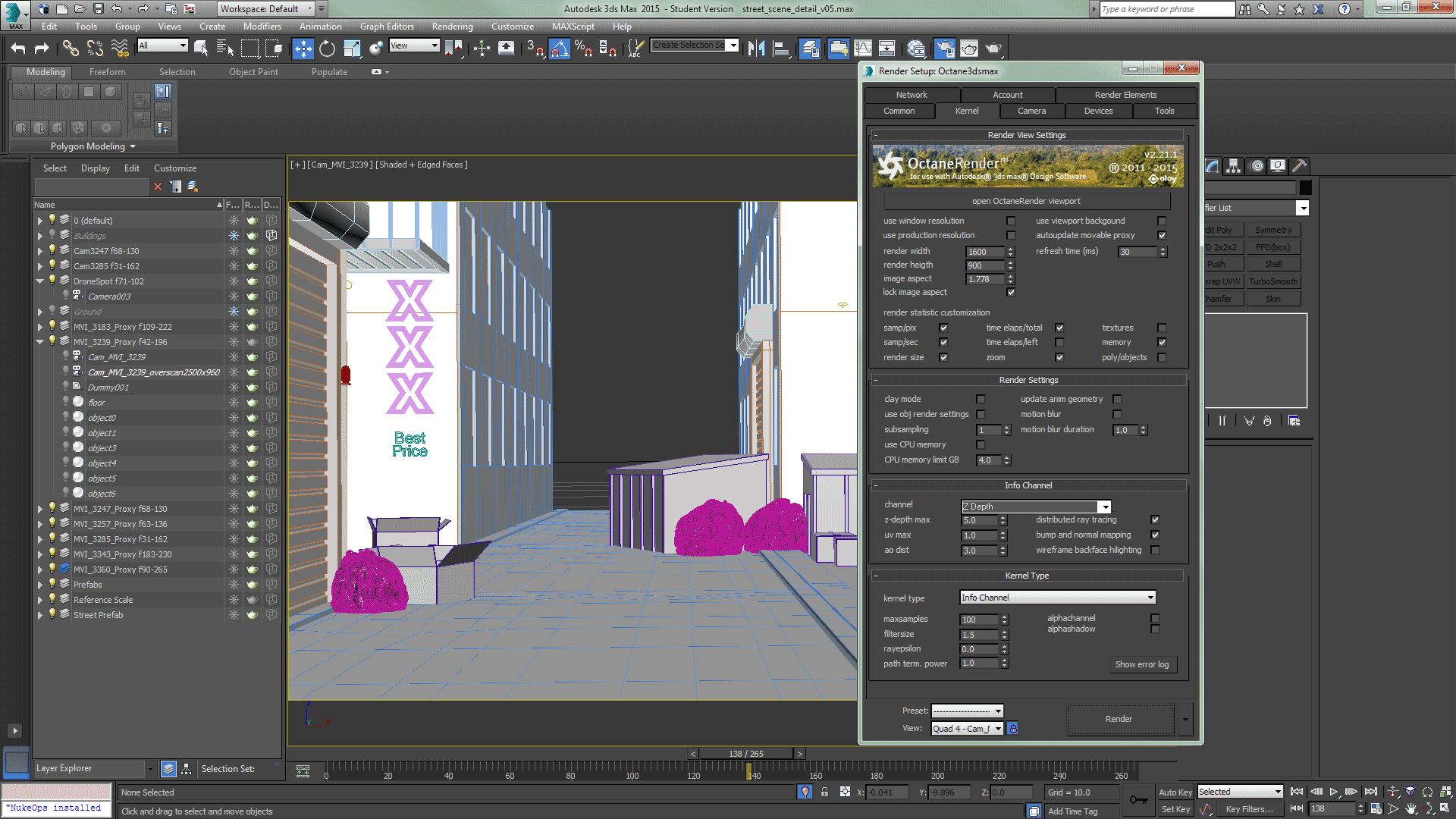
Task: Click the Render Production teapot icon
Action: [x=993, y=49]
